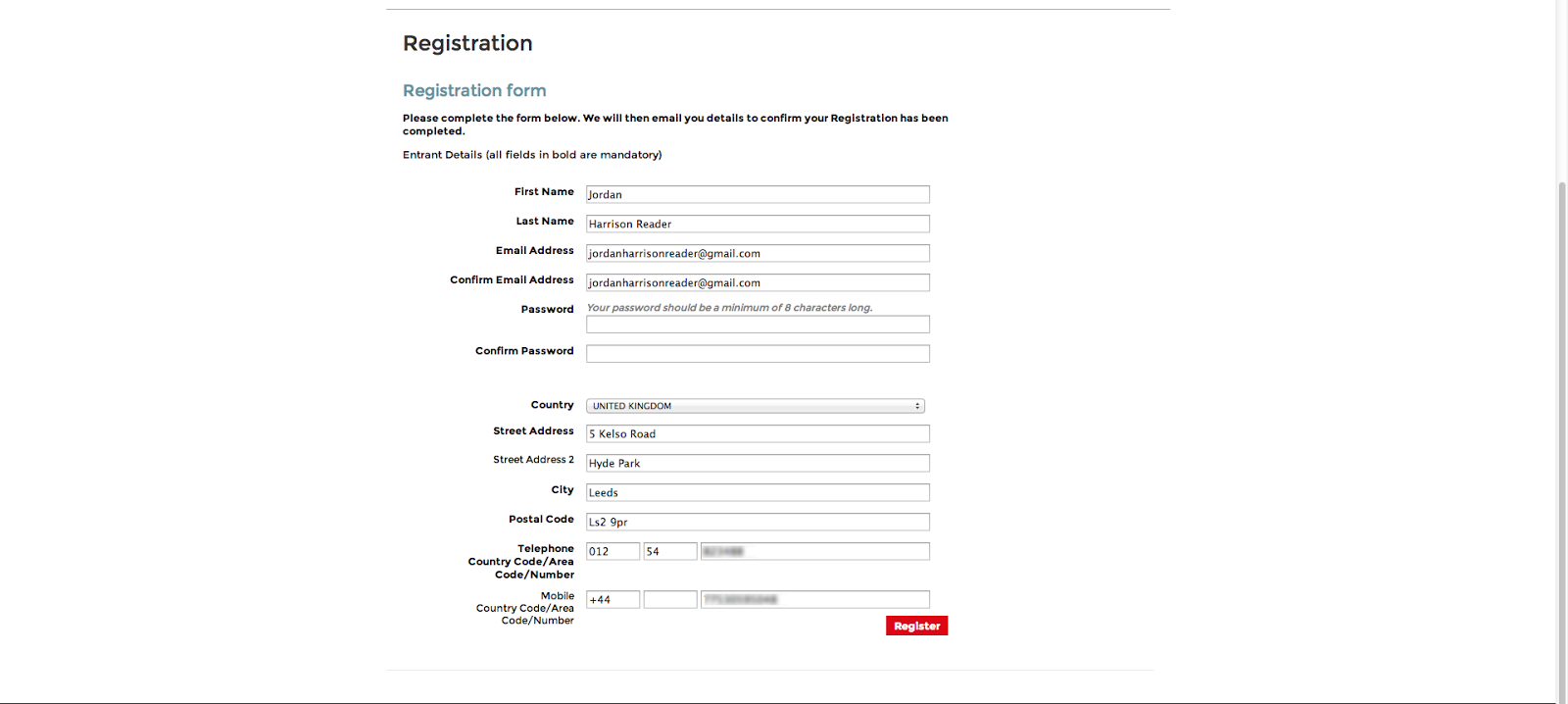Focus the Confirm Email Address field
The height and width of the screenshot is (704, 1568).
[x=758, y=282]
